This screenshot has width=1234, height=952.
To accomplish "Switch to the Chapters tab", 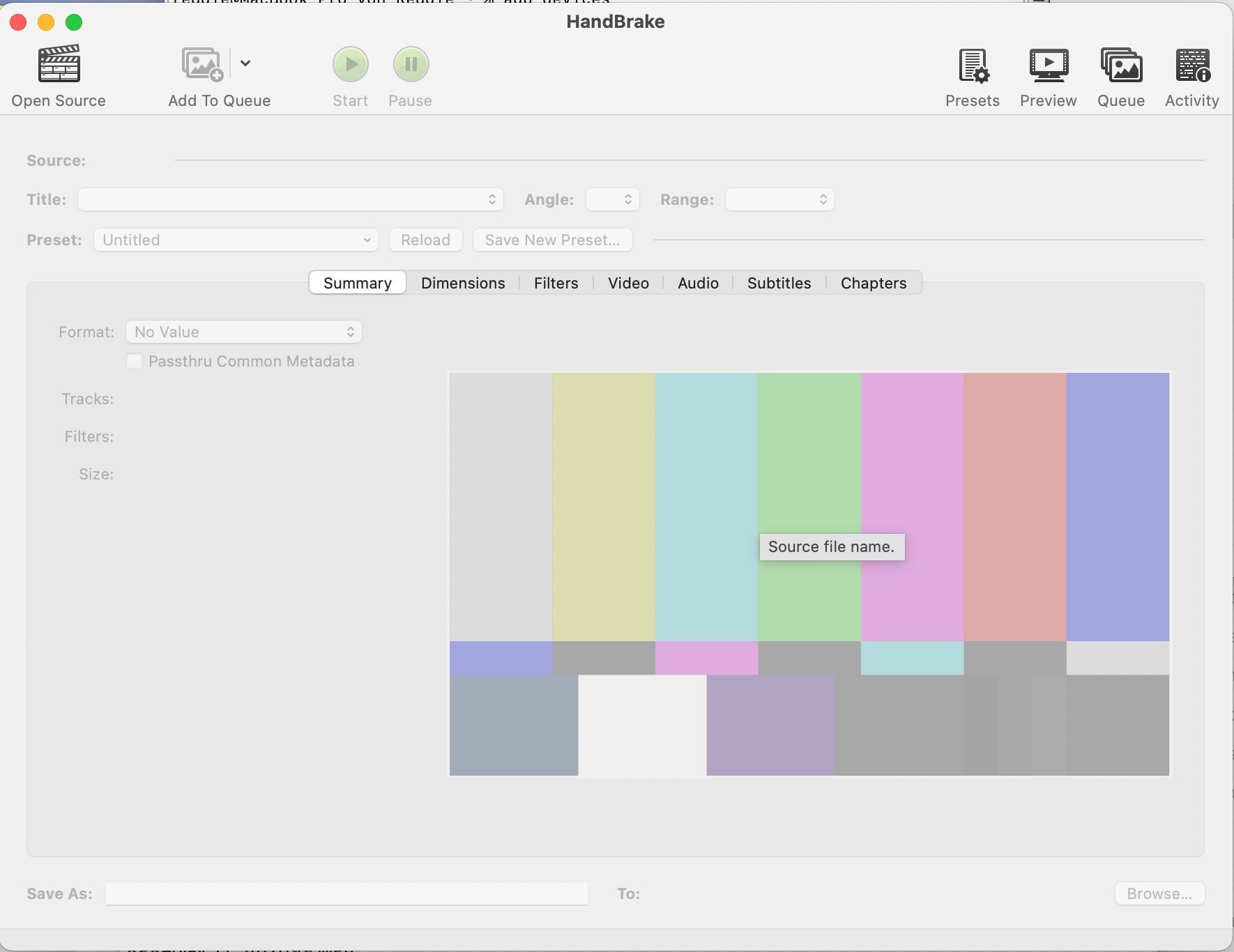I will tap(874, 283).
